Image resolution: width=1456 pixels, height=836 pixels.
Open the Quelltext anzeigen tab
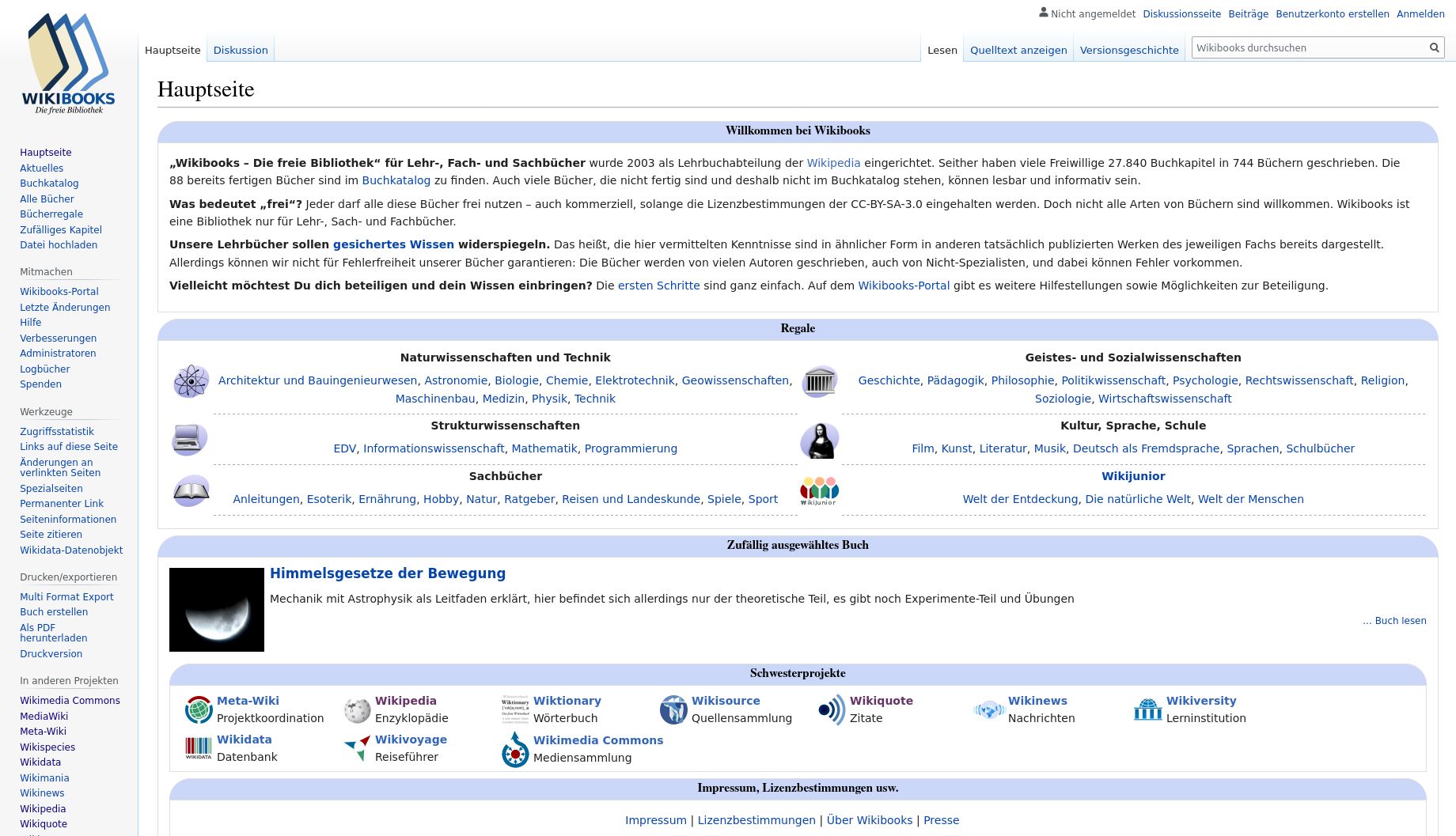(1018, 50)
